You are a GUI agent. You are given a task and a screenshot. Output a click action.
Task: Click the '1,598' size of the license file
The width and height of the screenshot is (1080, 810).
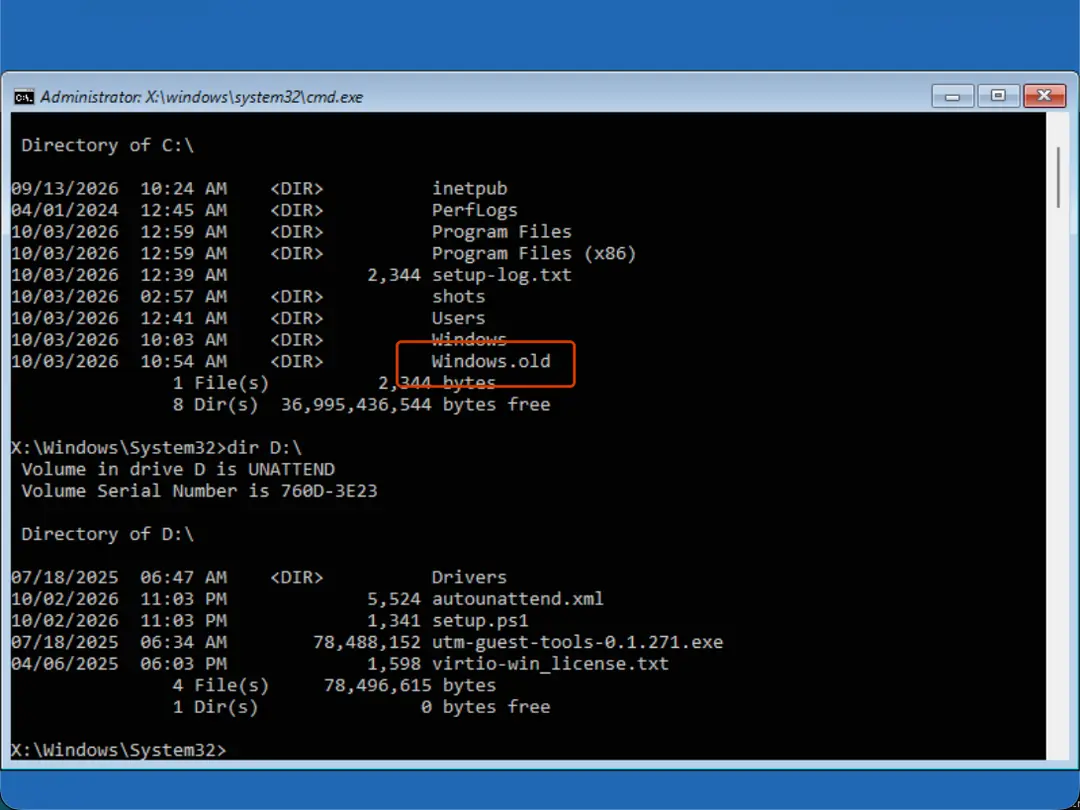[393, 664]
